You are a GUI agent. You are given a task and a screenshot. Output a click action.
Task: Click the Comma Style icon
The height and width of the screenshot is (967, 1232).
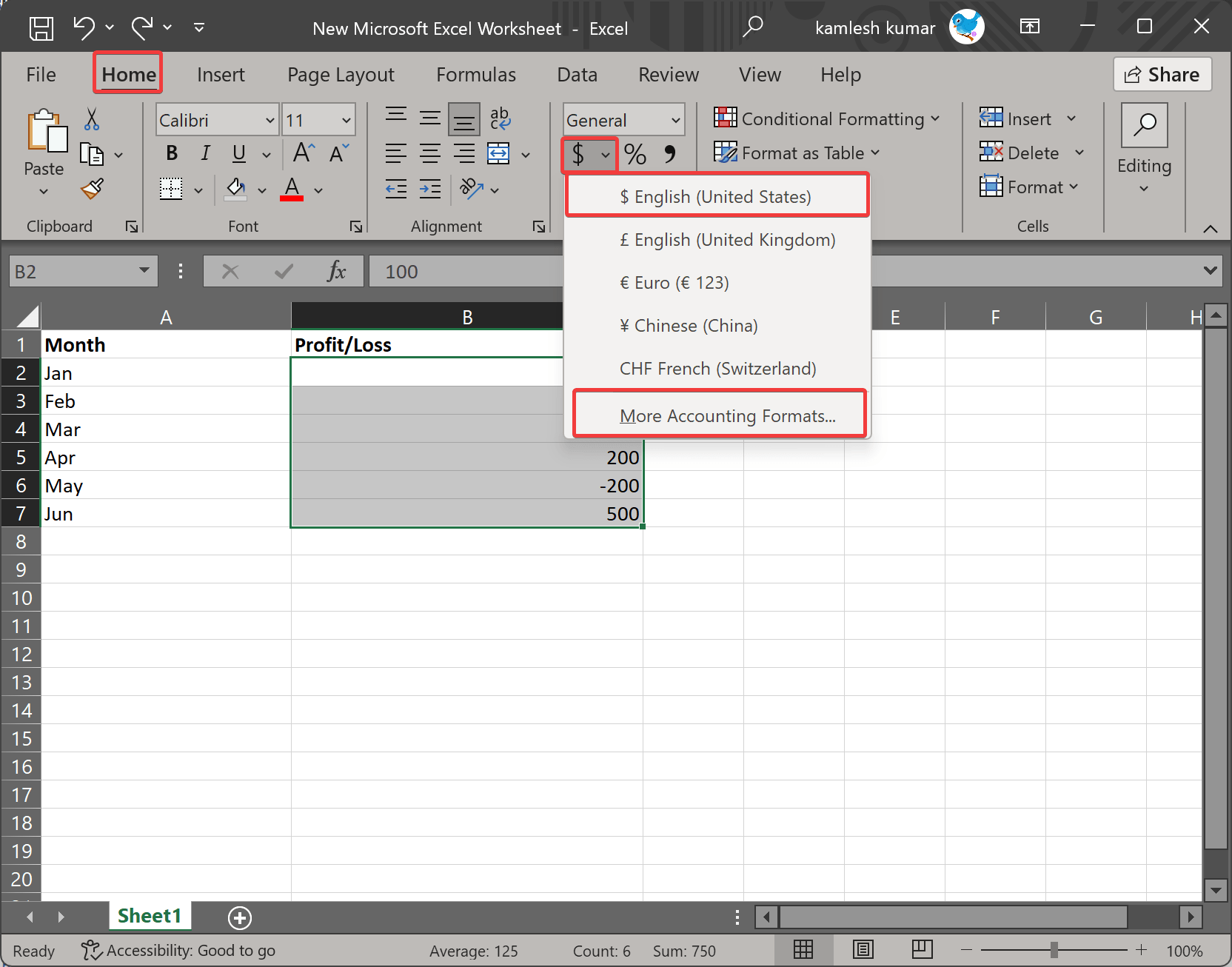pos(670,155)
